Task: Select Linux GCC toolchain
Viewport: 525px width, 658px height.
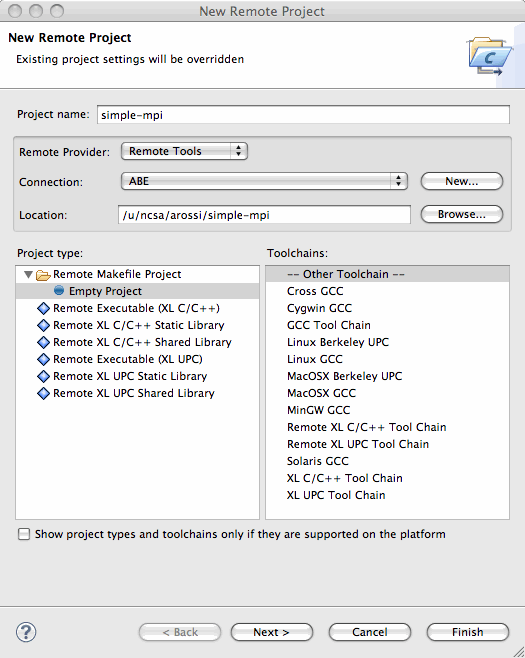Action: (x=315, y=359)
